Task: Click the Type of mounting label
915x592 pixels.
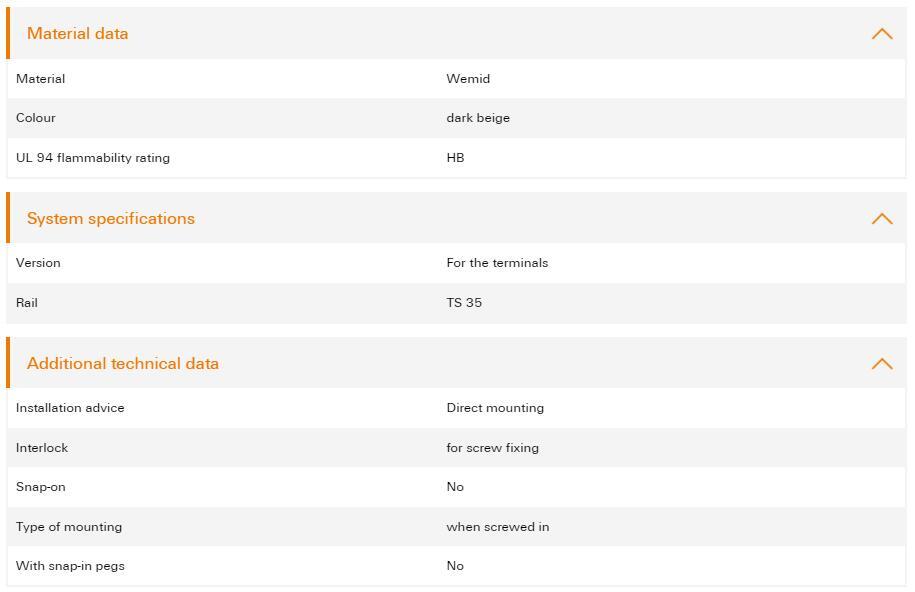Action: tap(69, 527)
